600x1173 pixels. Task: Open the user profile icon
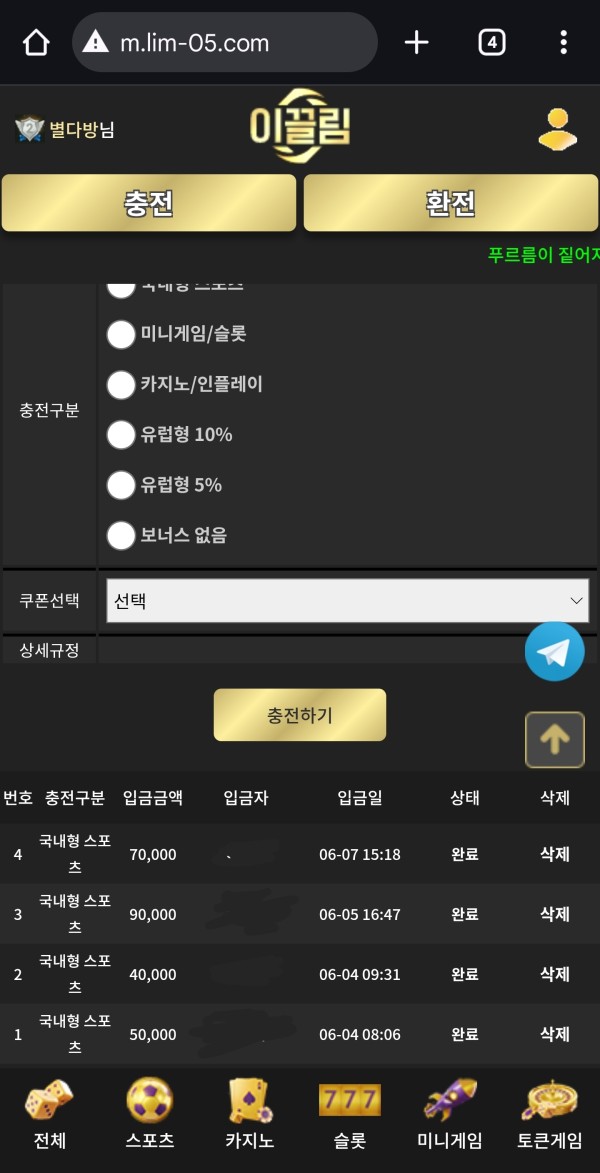[557, 129]
